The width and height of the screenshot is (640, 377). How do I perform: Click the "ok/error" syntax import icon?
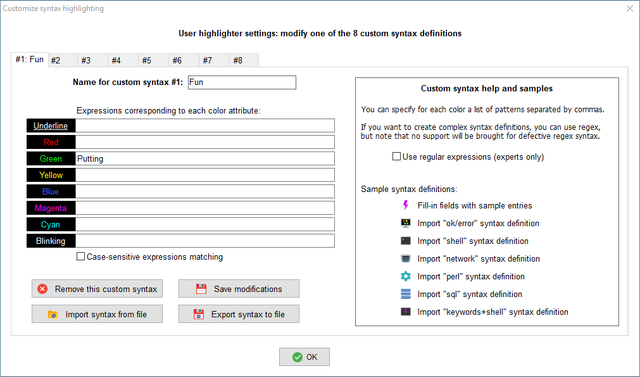click(x=405, y=223)
